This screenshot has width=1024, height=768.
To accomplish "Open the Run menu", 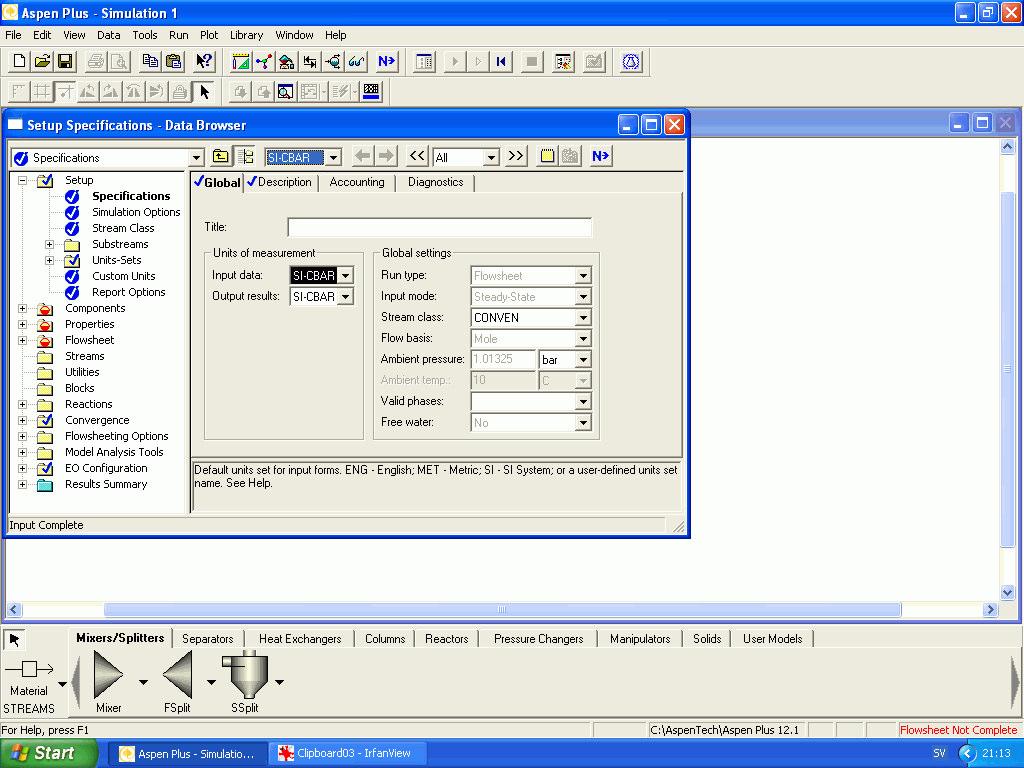I will click(178, 35).
